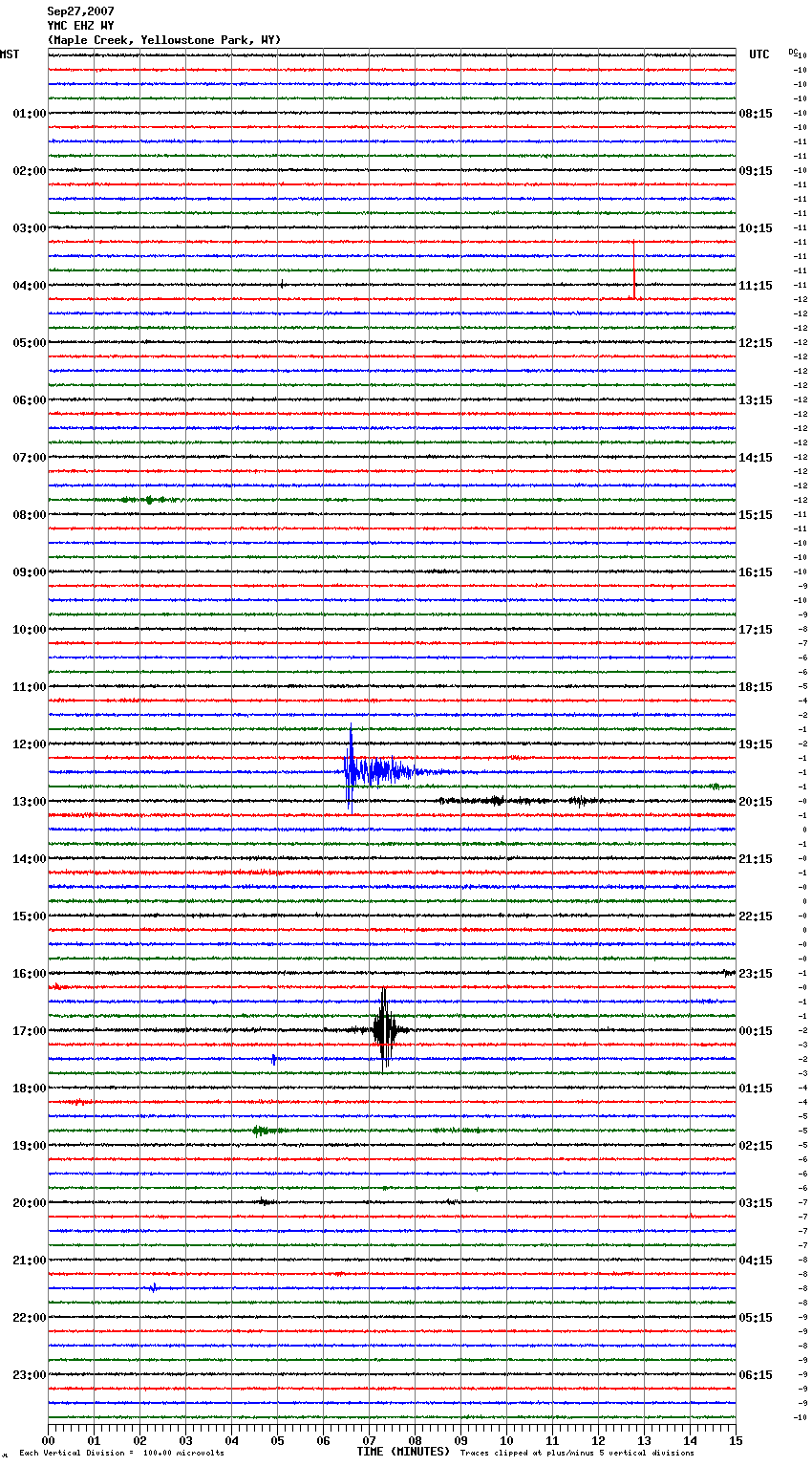Screen dimensions: 812x1466
Task: Click the 05:15 UTC time label
Action: 756,1318
